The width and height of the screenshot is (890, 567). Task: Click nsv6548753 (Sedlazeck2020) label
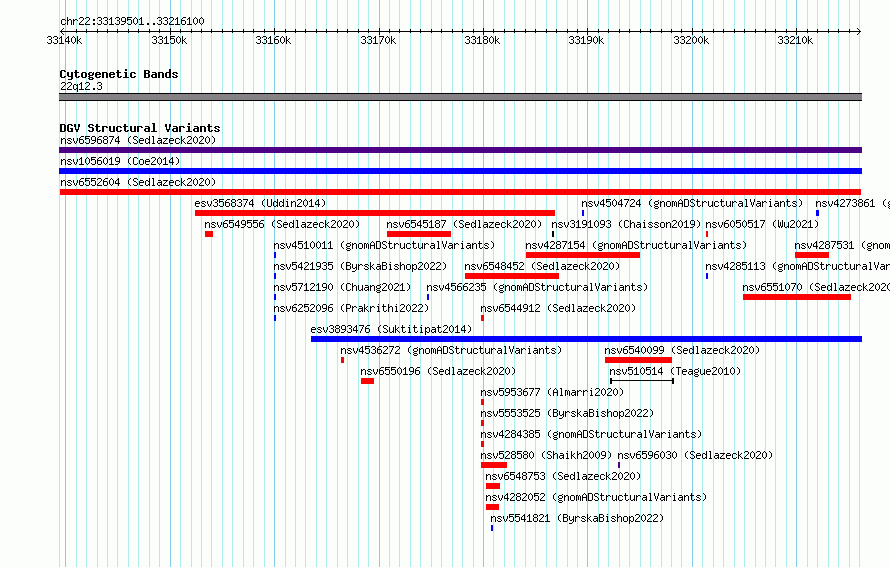coord(563,476)
